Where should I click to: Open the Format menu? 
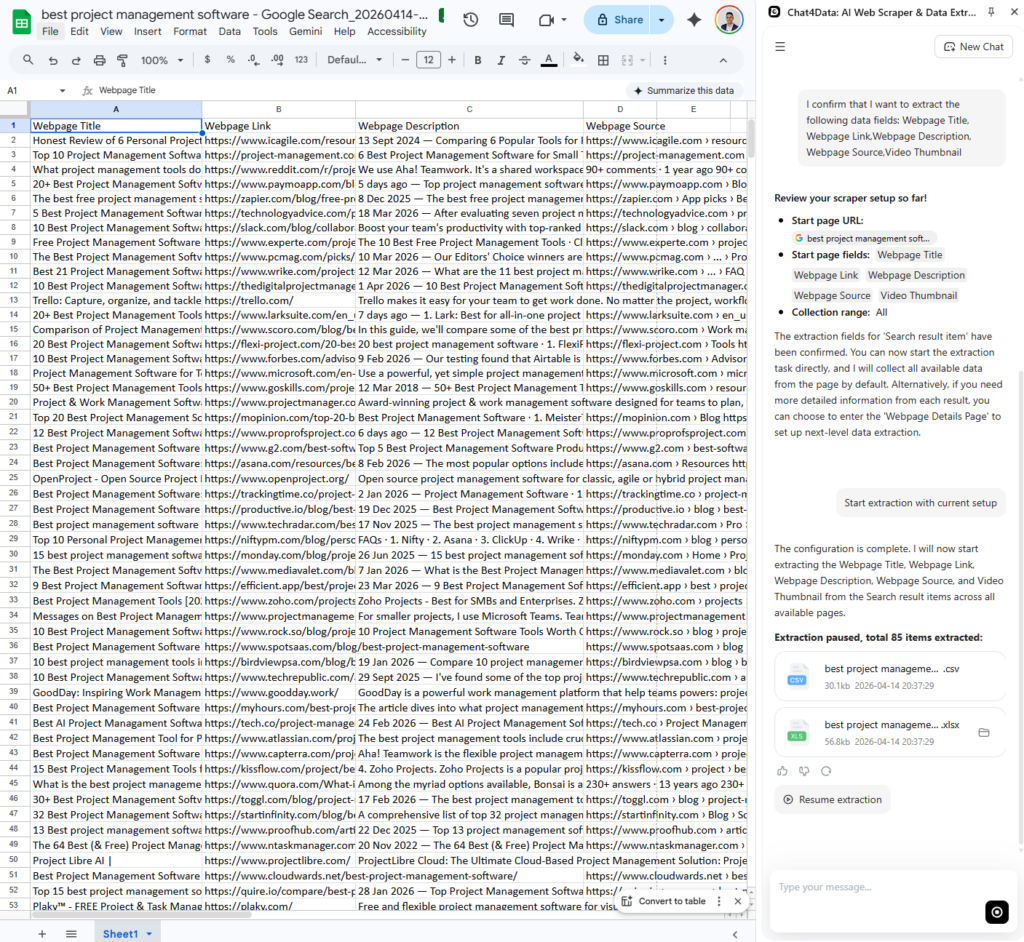click(189, 31)
